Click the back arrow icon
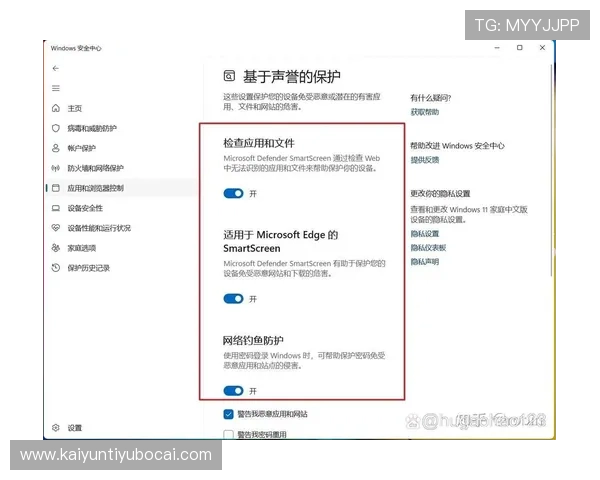Screen dimensions: 600x480 [56, 68]
